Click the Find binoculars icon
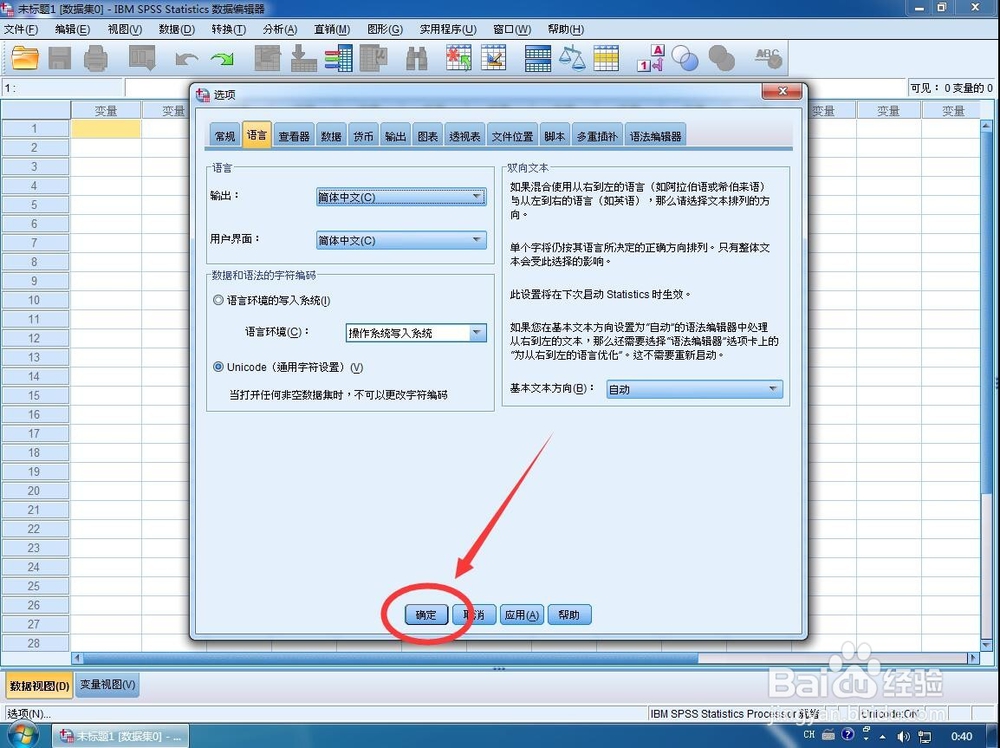 click(x=416, y=58)
